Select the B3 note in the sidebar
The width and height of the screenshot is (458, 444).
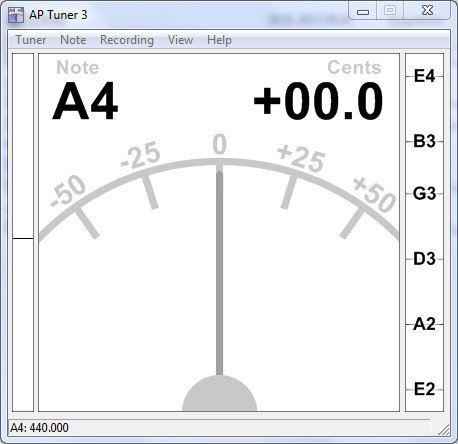click(x=424, y=141)
